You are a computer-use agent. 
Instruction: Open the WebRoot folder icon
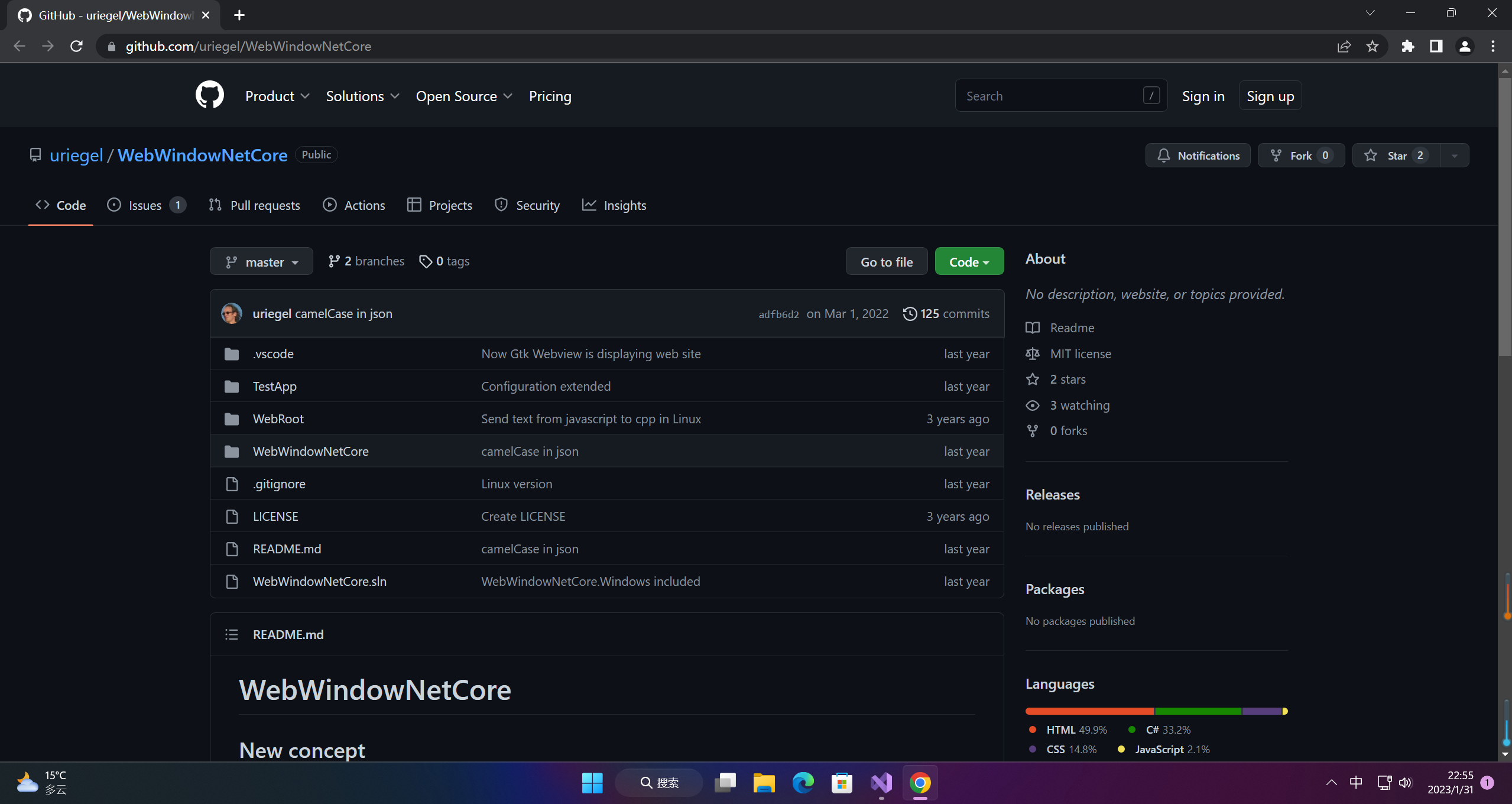coord(232,418)
